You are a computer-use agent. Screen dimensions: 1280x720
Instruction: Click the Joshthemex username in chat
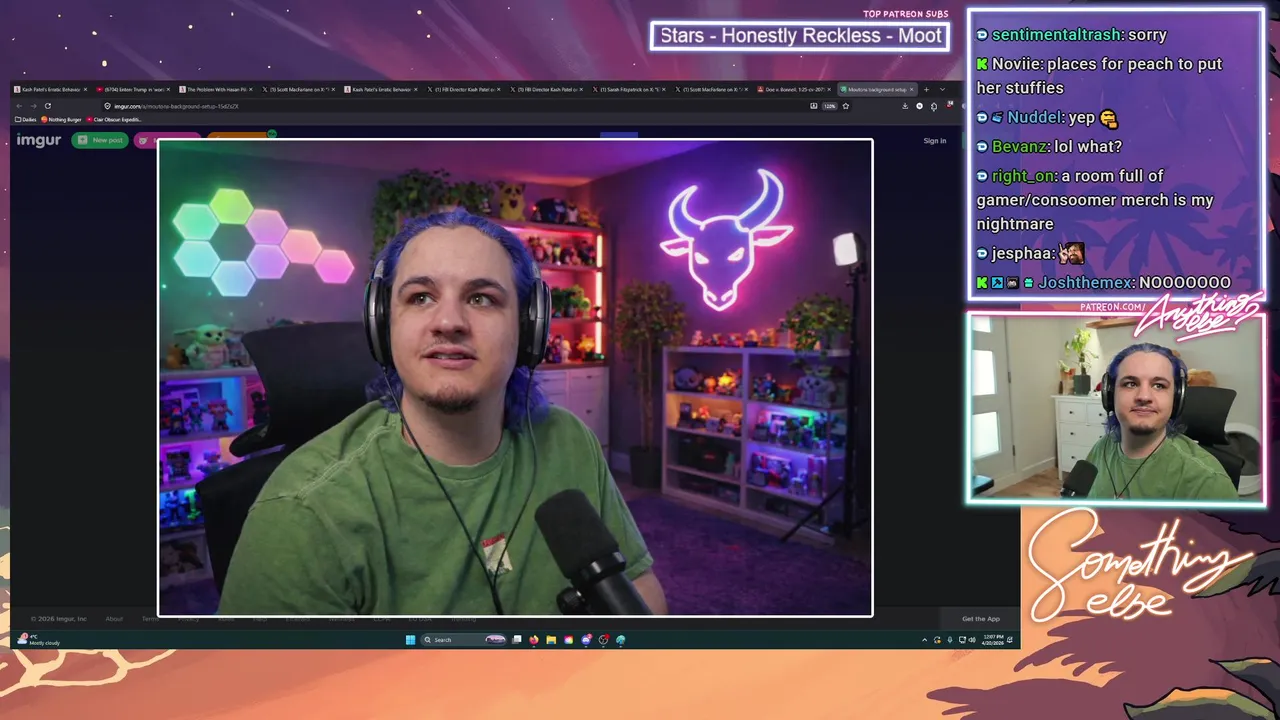[x=1085, y=283]
